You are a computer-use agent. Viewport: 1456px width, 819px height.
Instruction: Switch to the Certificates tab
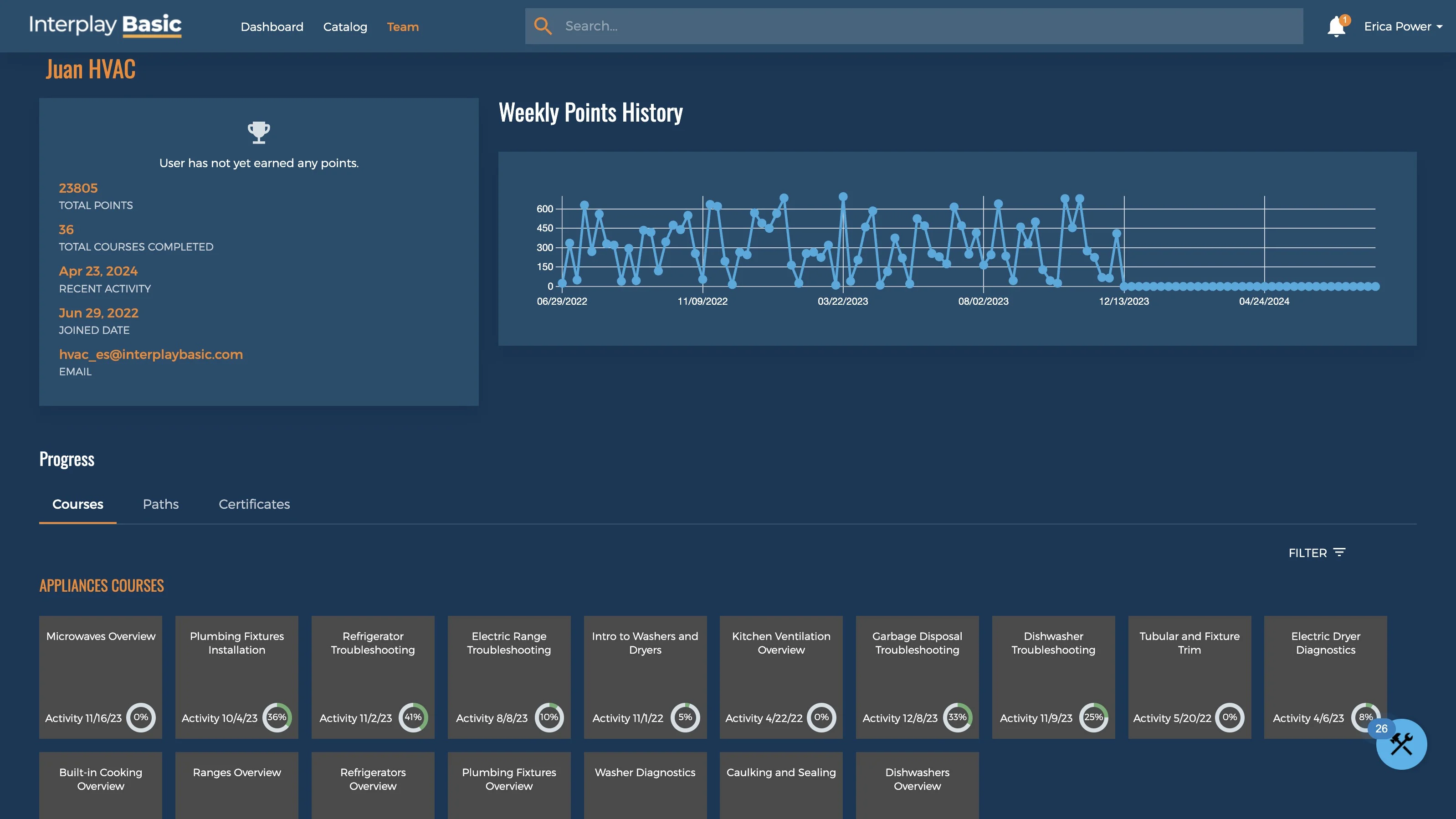[x=254, y=504]
